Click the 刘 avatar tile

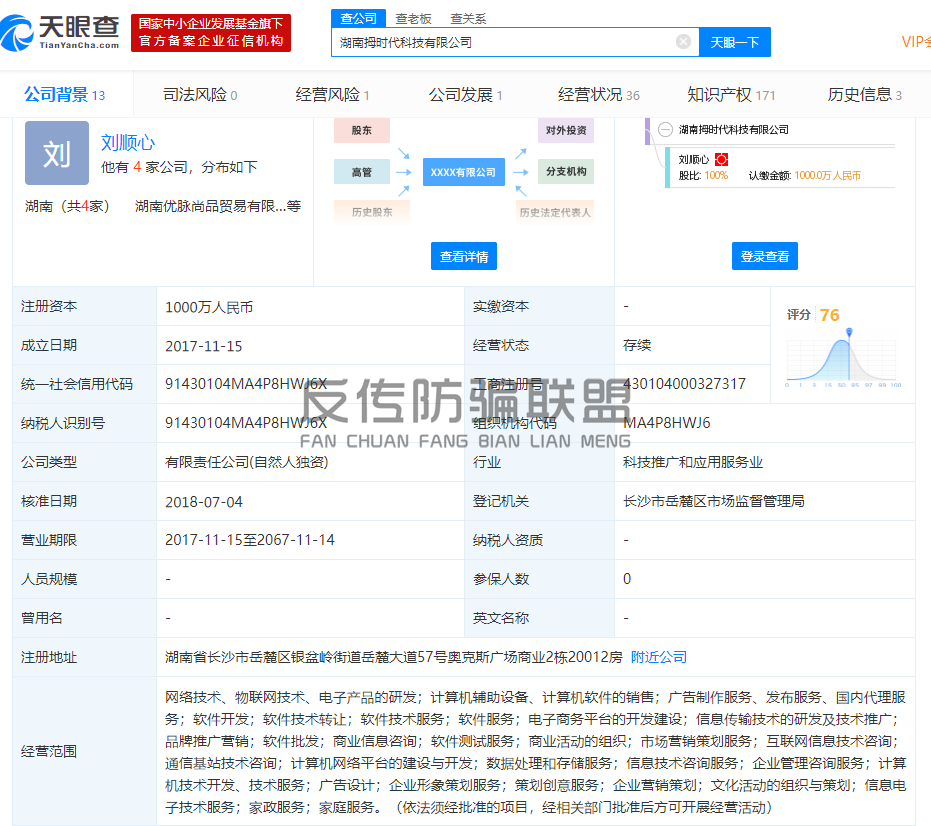[57, 153]
